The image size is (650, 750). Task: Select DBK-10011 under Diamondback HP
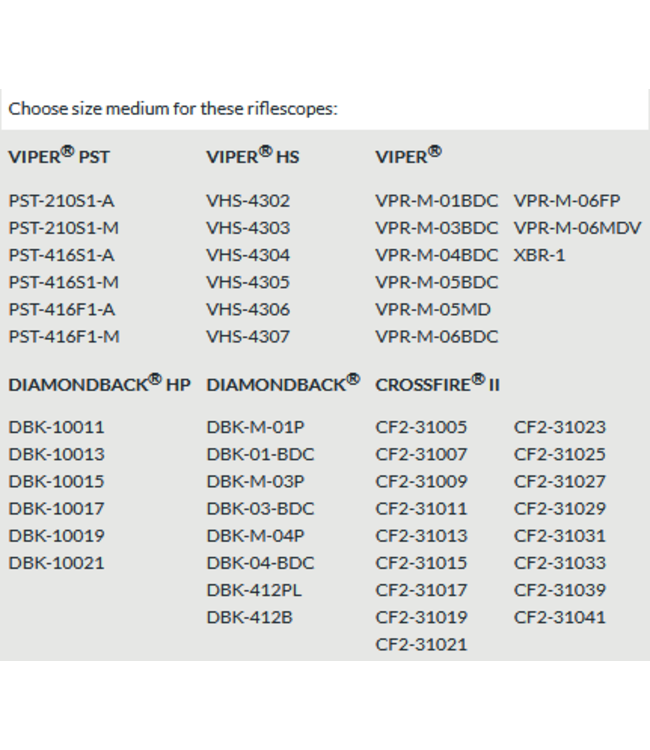pyautogui.click(x=56, y=427)
